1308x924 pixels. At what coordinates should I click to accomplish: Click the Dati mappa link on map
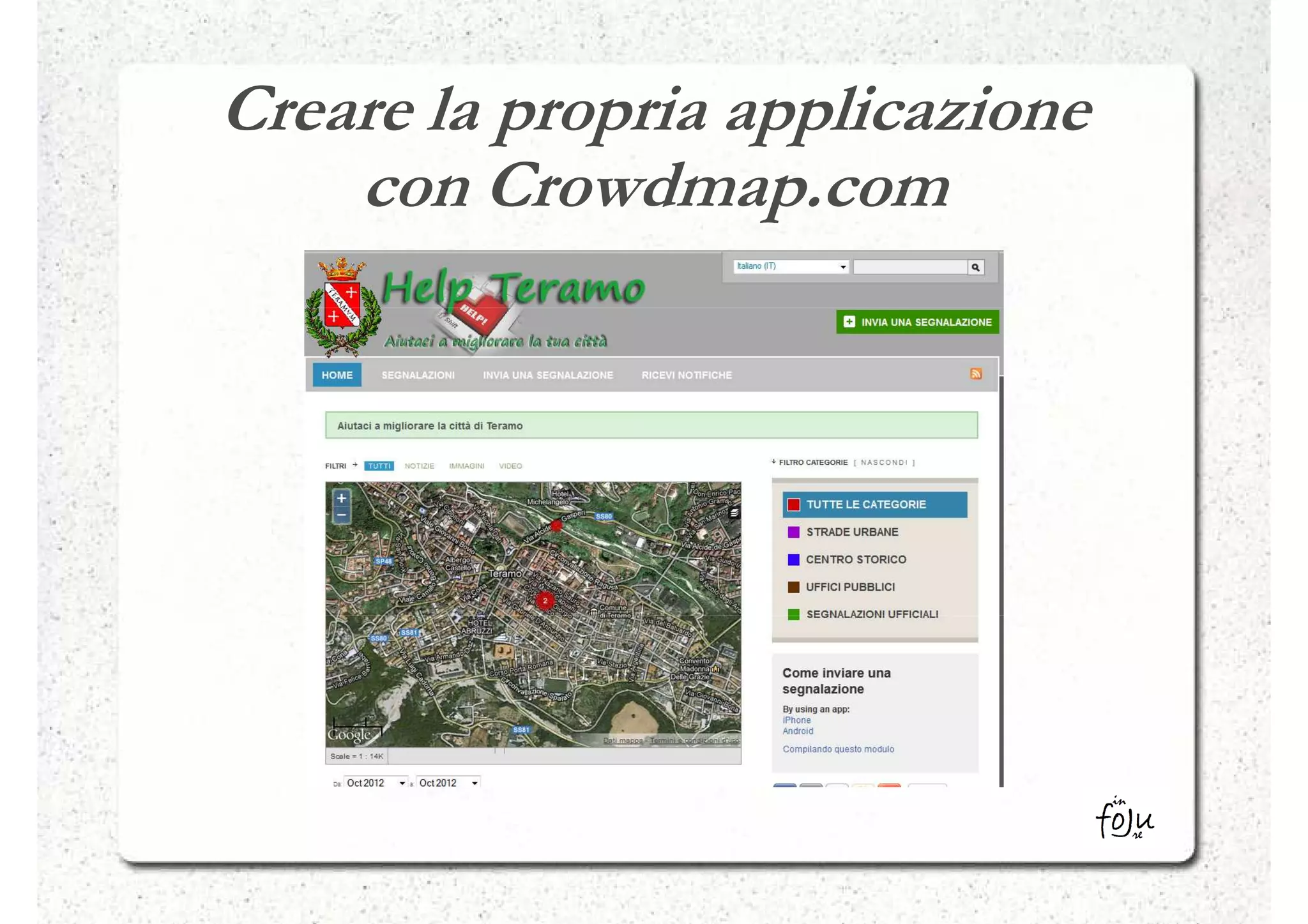pos(623,741)
